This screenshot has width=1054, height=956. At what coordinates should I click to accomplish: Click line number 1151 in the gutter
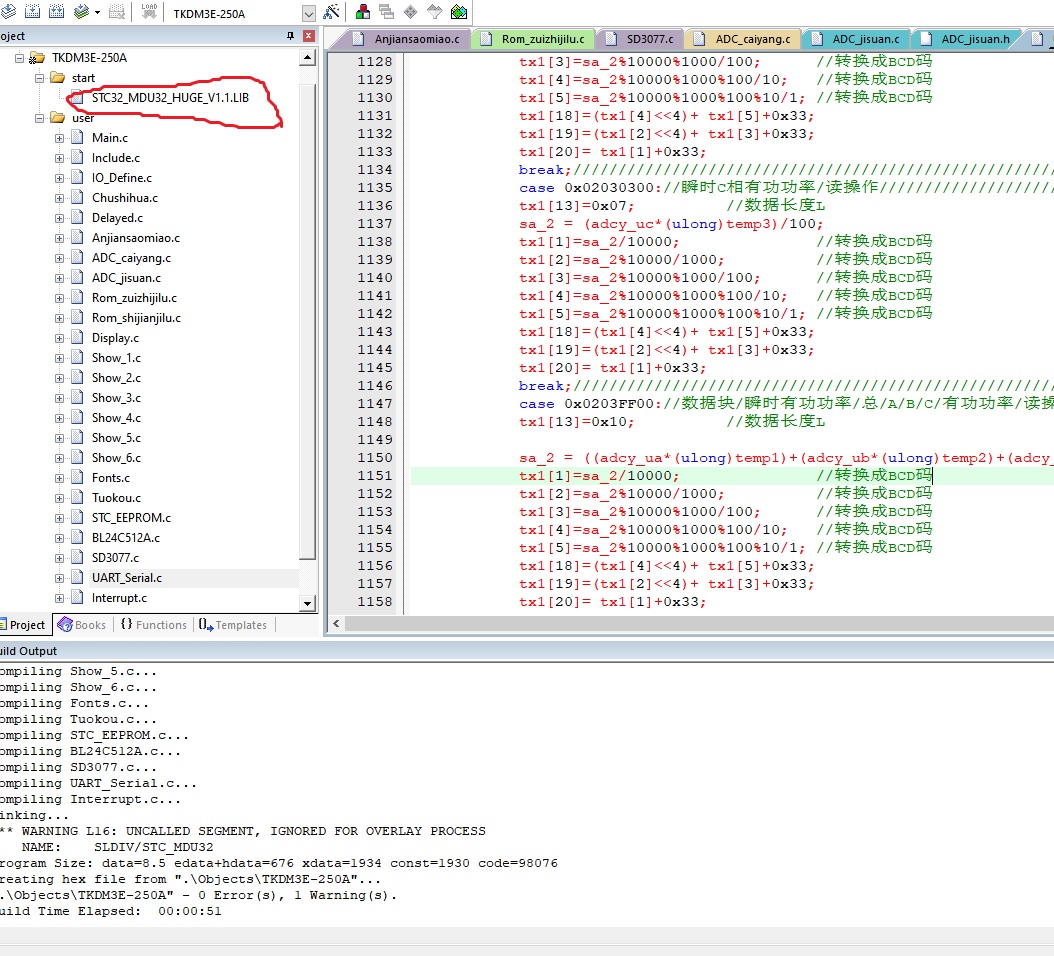pos(374,475)
